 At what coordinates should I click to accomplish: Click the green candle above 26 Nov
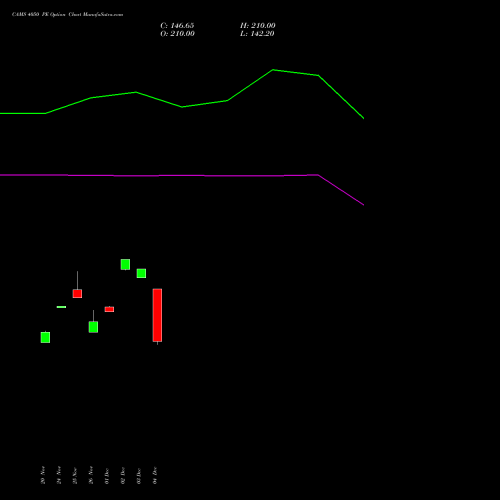[93, 327]
